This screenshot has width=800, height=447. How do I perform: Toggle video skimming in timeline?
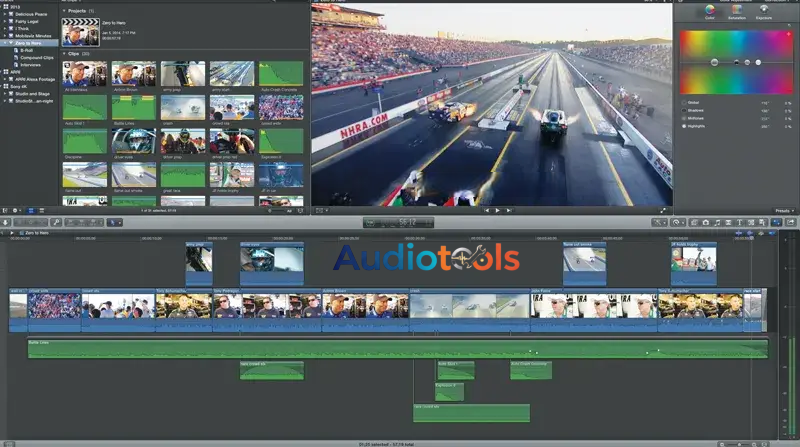(738, 233)
